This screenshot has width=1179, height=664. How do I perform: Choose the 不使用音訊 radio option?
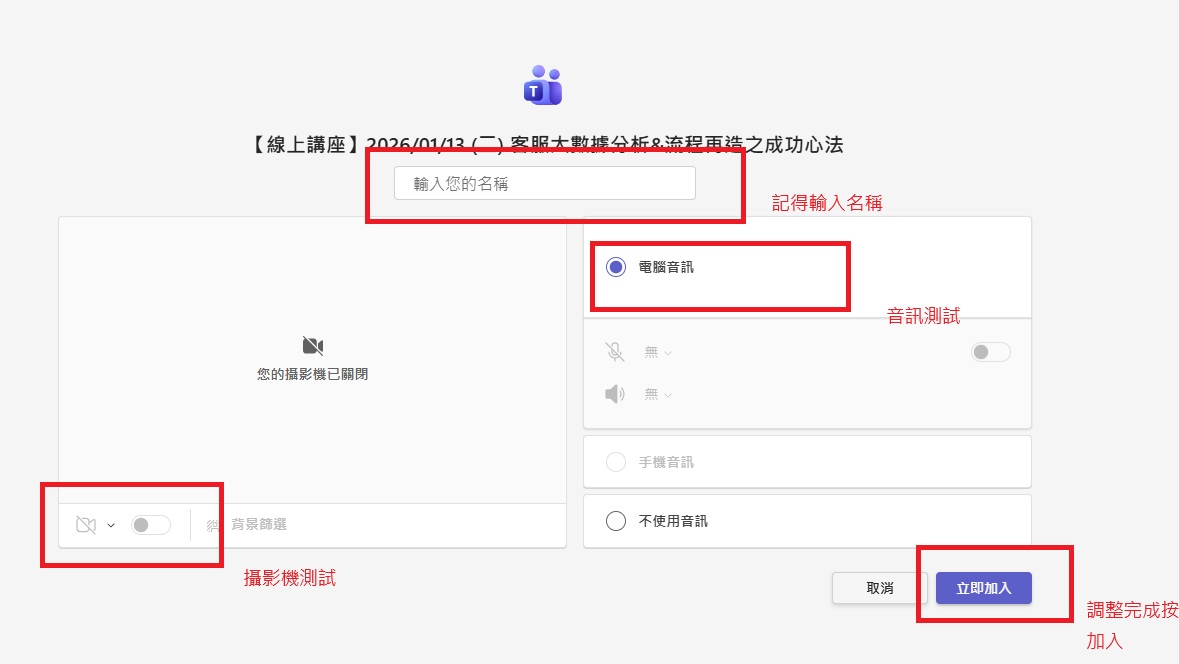tap(616, 521)
